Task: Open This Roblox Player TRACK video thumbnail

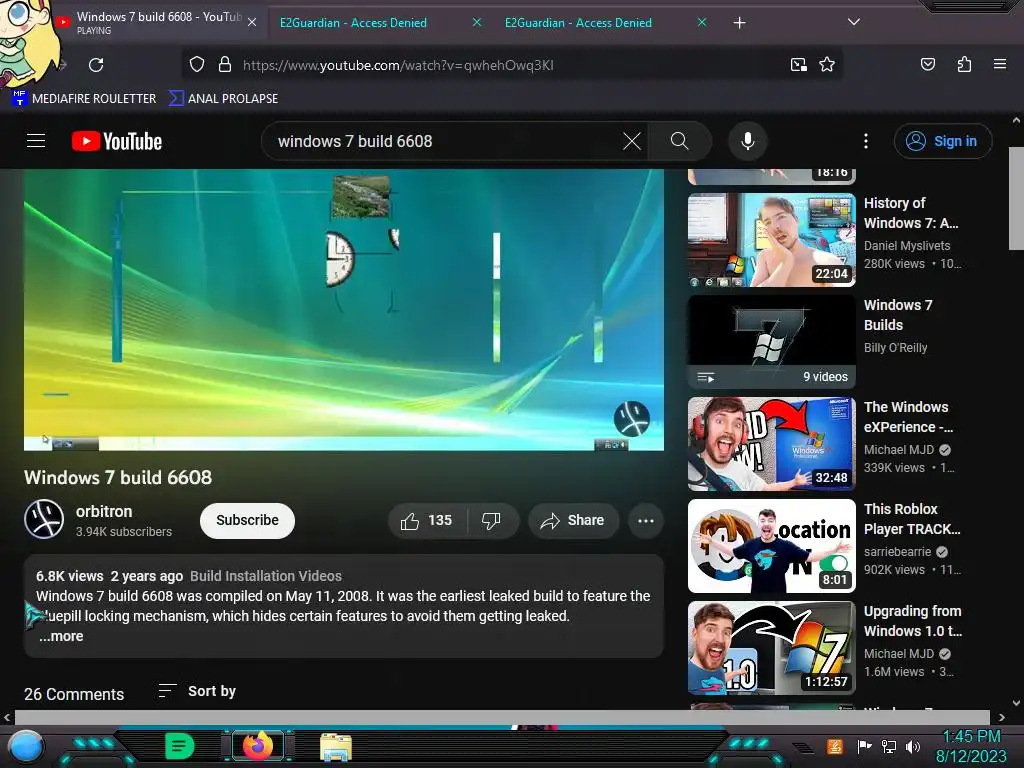Action: tap(771, 545)
